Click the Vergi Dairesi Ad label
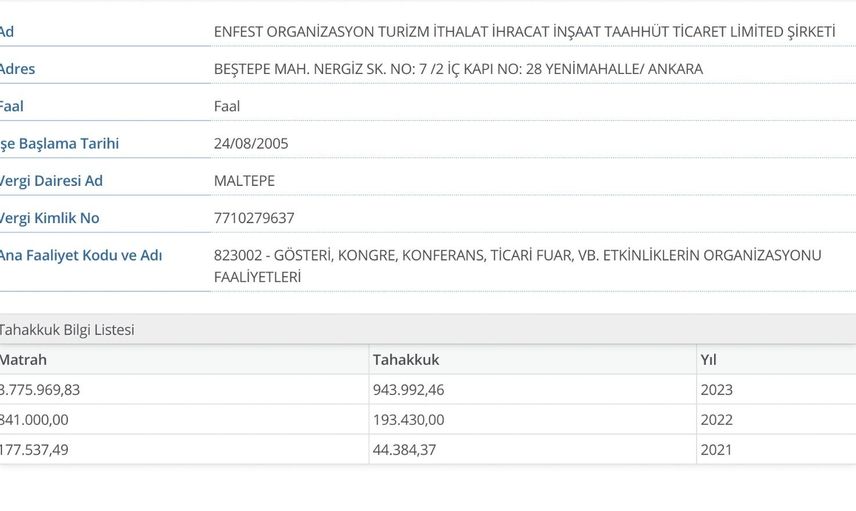856x511 pixels. click(51, 181)
